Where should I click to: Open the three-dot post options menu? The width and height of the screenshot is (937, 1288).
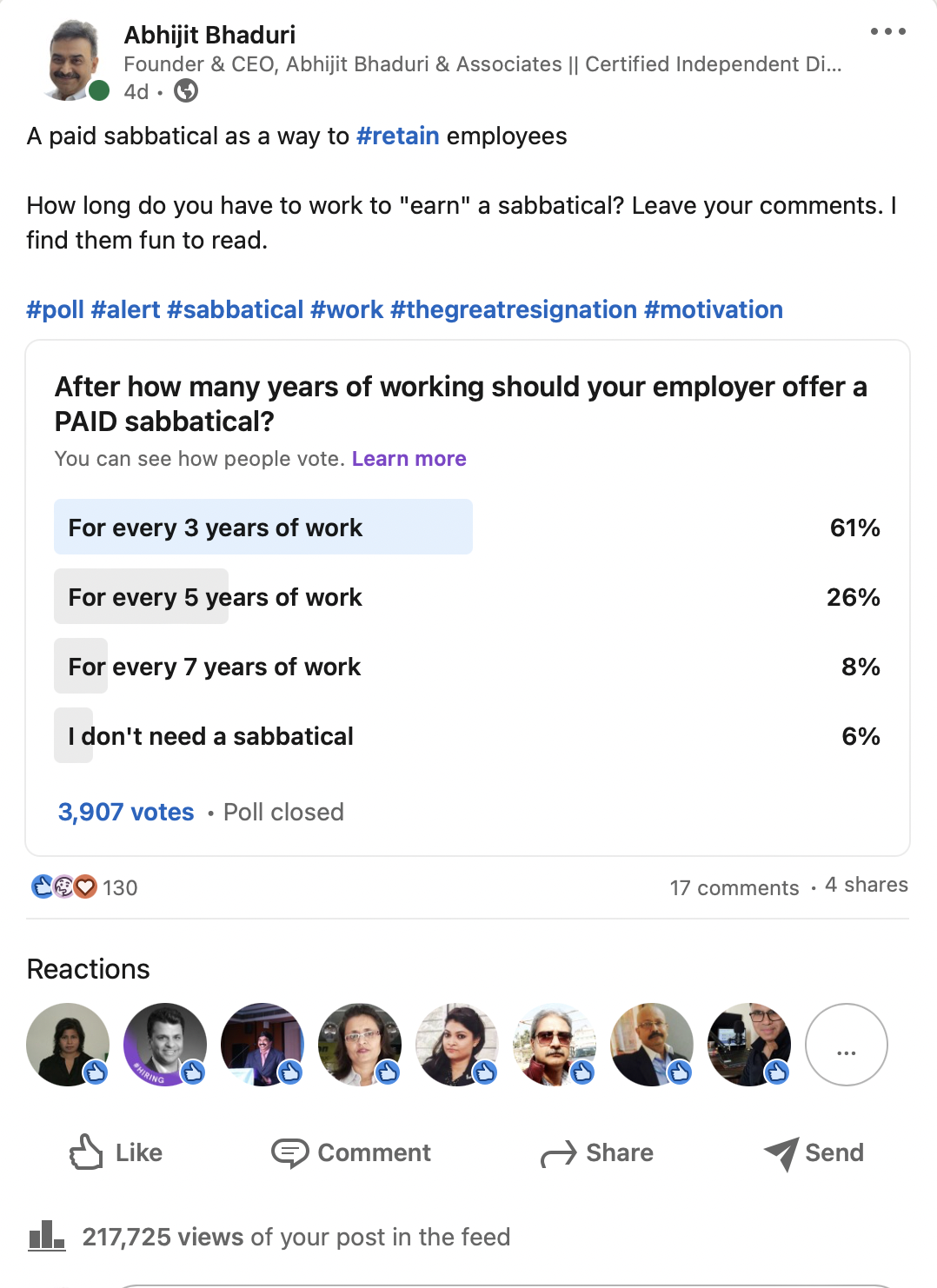(887, 32)
